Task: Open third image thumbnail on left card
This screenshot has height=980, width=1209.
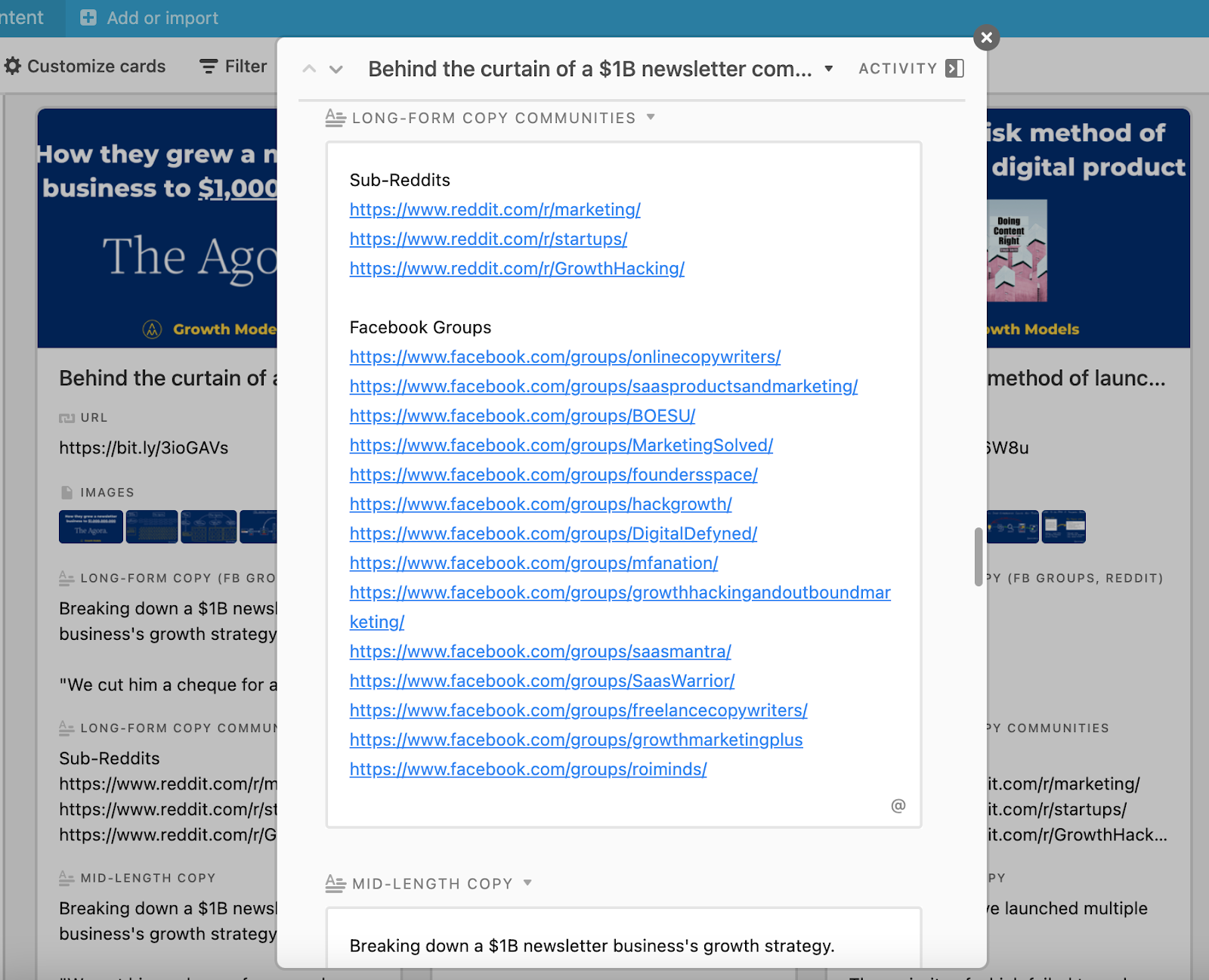Action: pyautogui.click(x=209, y=527)
